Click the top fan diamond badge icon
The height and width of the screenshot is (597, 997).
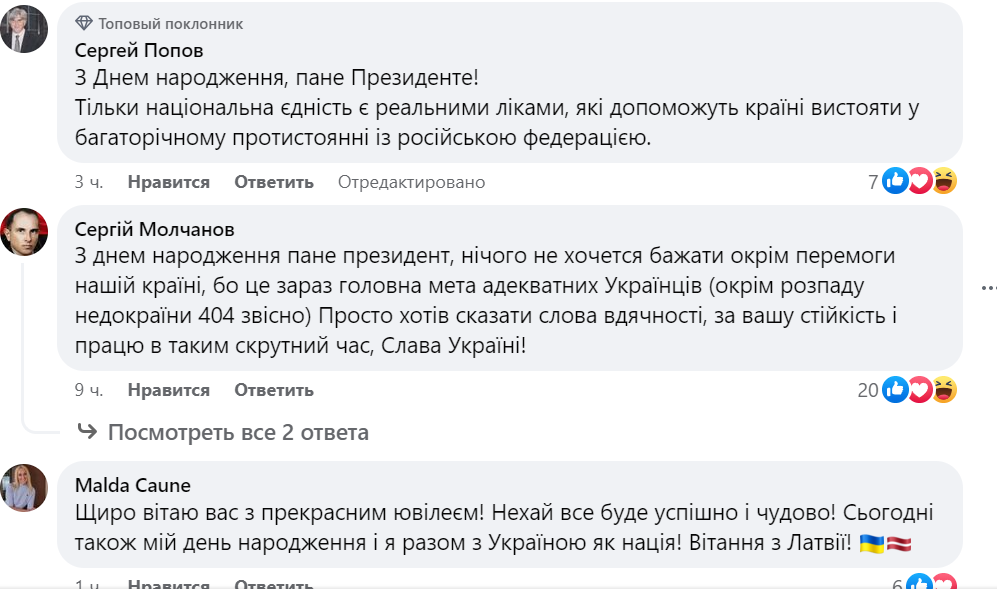coord(84,23)
